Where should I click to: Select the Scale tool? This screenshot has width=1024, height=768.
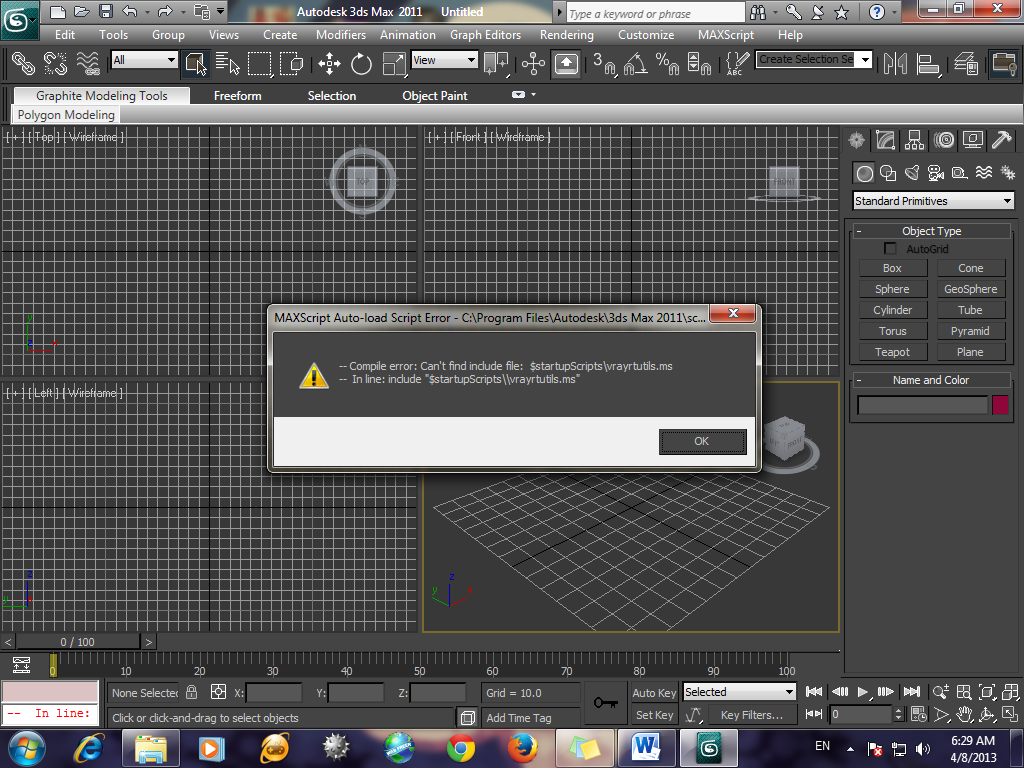click(x=393, y=63)
